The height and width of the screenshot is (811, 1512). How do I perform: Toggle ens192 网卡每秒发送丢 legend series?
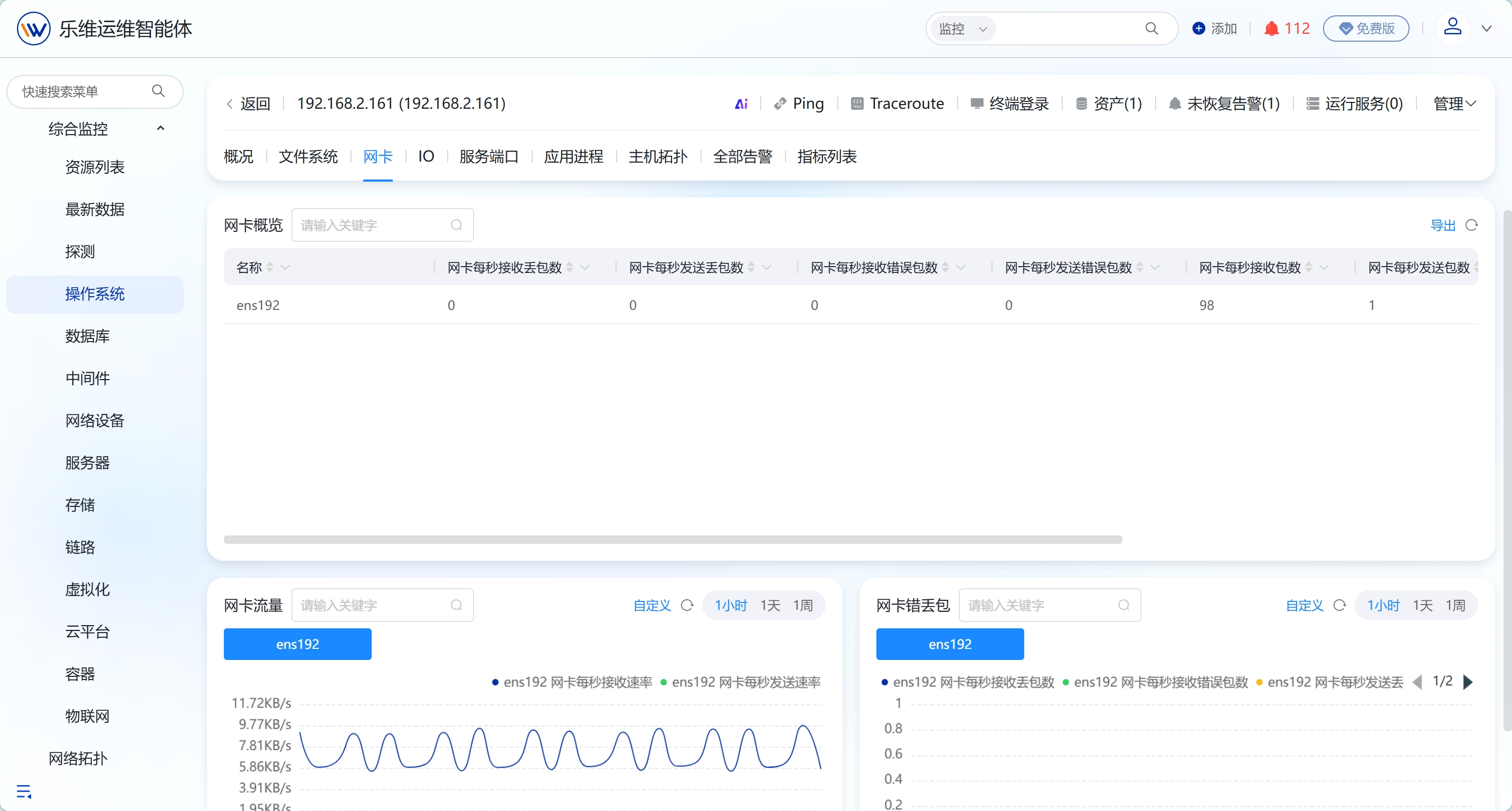coord(1329,682)
